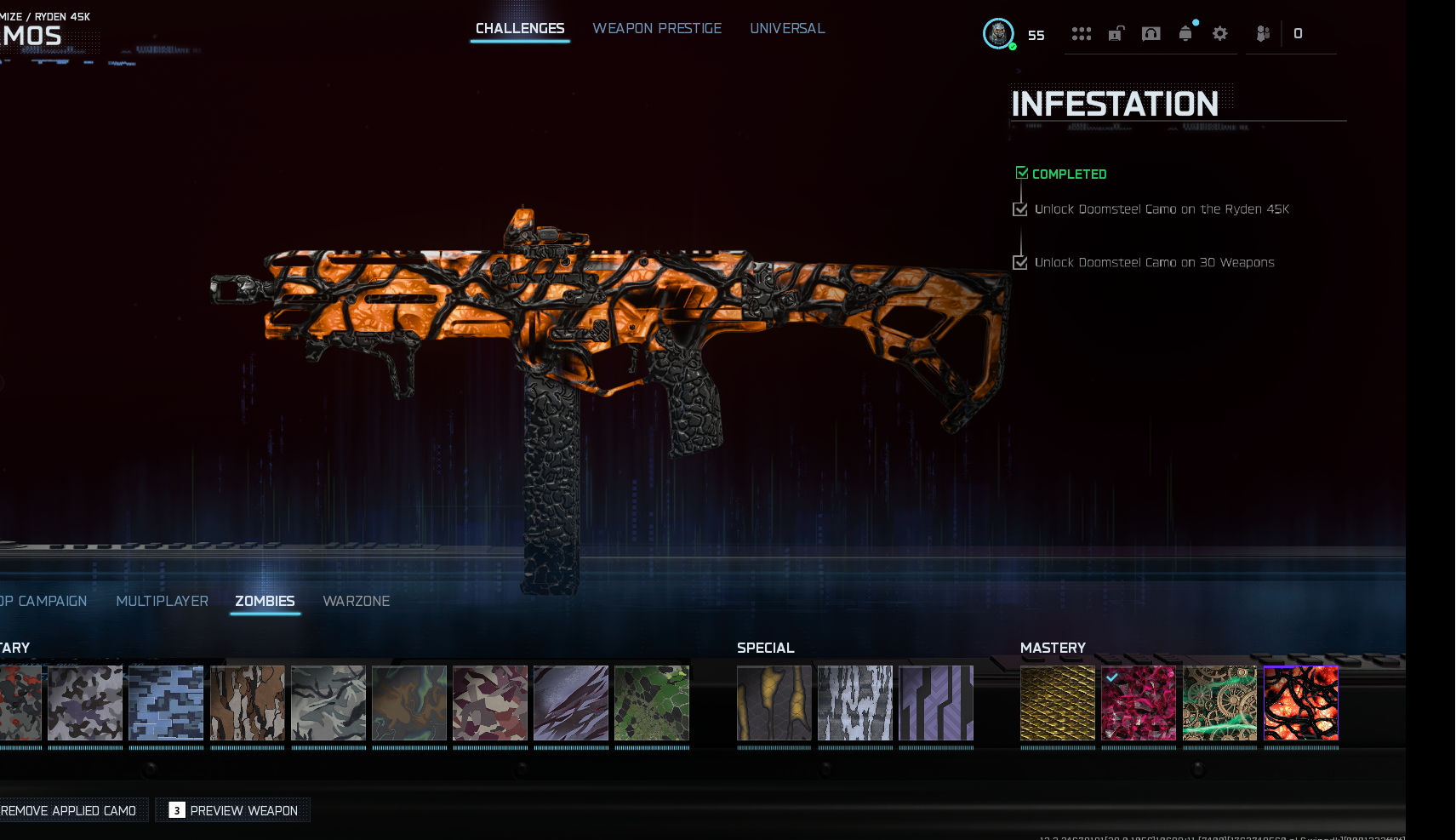Click 'Unlock Doomsteel Camo on 30 Weapons' checkbox
This screenshot has height=840, width=1456.
pos(1020,263)
